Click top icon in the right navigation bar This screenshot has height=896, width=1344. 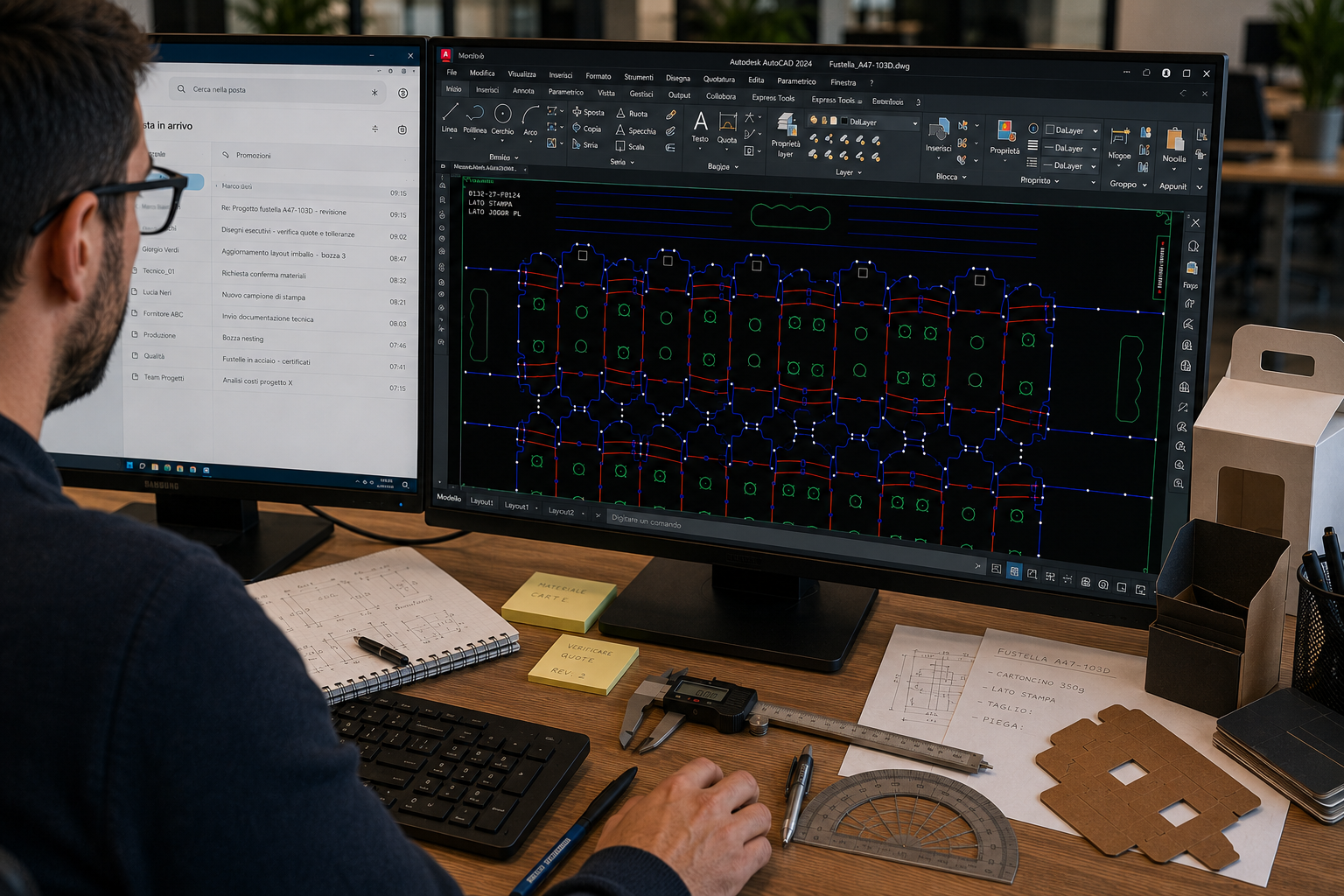point(1195,222)
